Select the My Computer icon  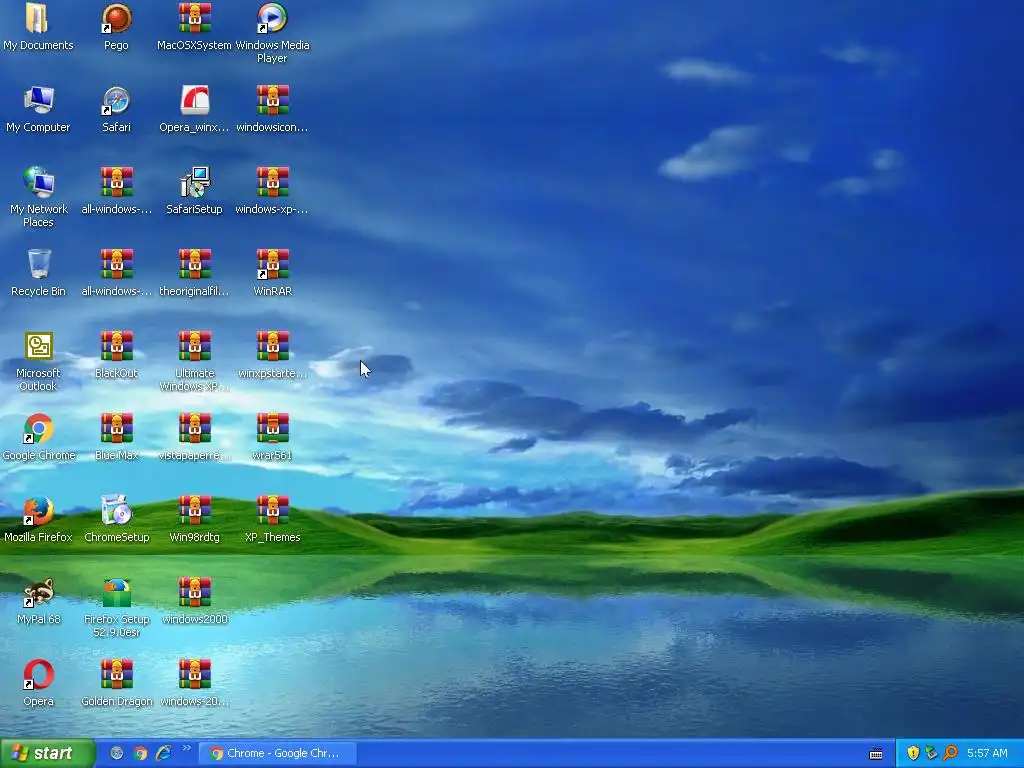(x=38, y=100)
